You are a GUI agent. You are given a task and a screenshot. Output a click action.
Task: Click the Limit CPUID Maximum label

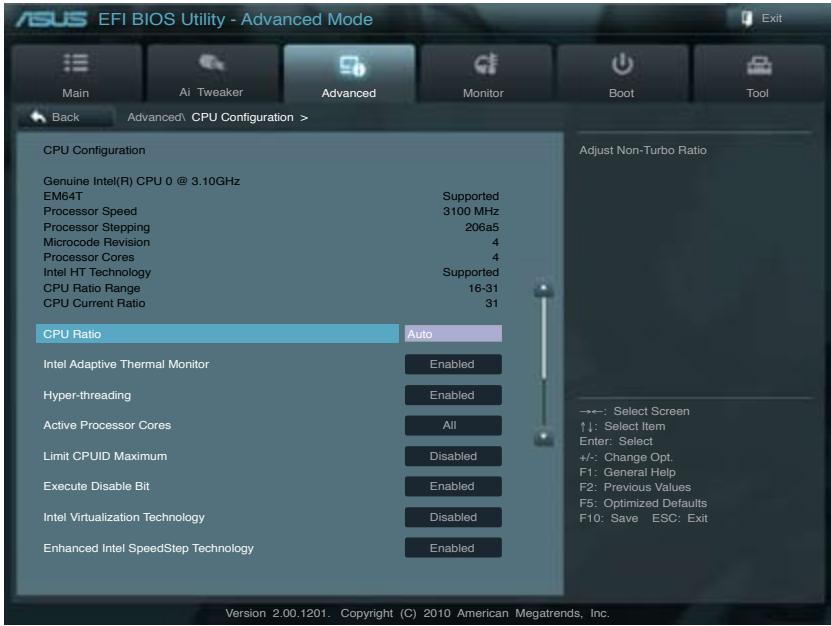click(x=105, y=456)
